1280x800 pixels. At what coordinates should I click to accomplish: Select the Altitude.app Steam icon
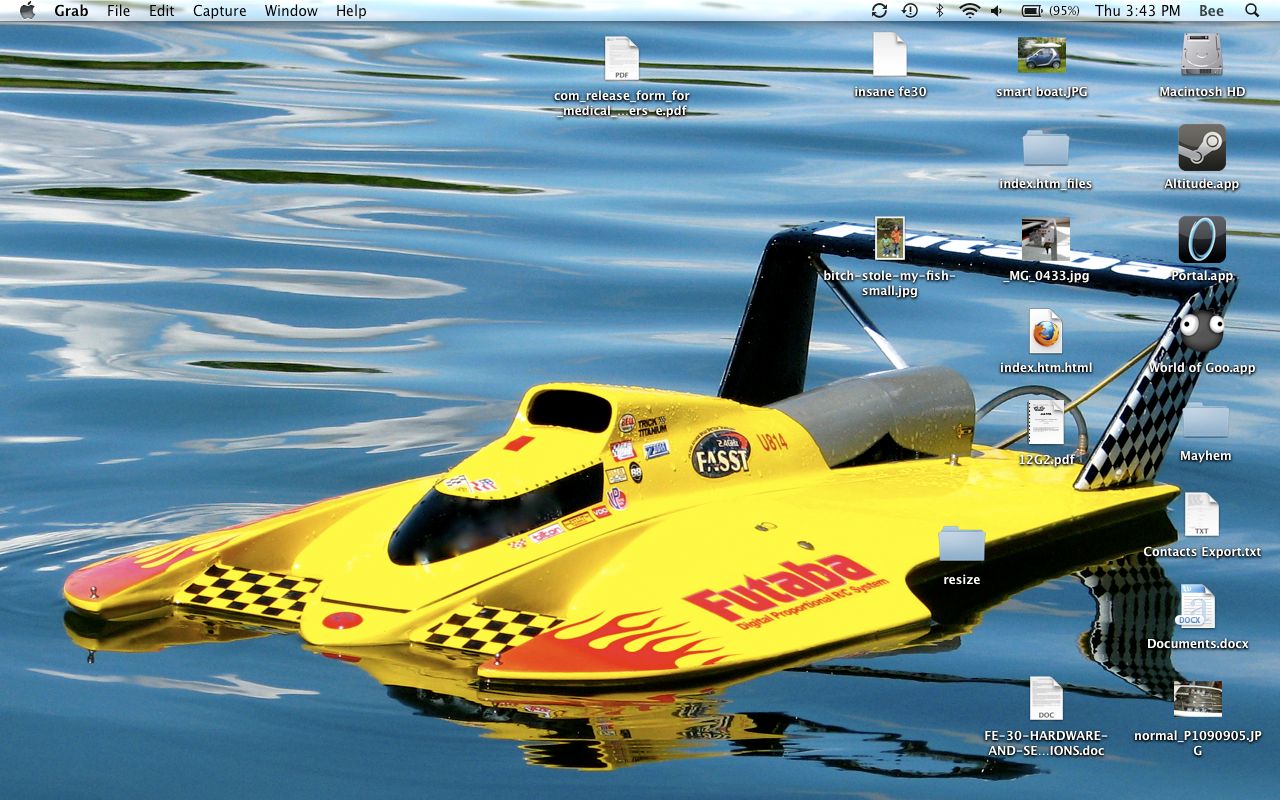click(x=1201, y=148)
